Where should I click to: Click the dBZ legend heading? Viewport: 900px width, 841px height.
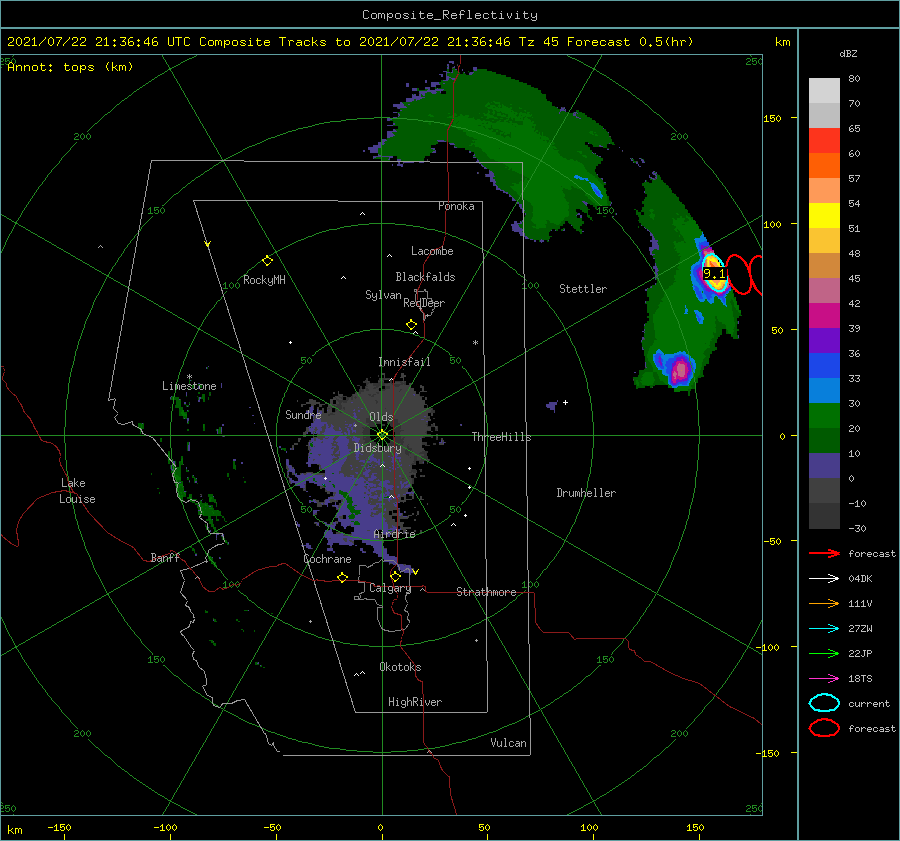[848, 54]
